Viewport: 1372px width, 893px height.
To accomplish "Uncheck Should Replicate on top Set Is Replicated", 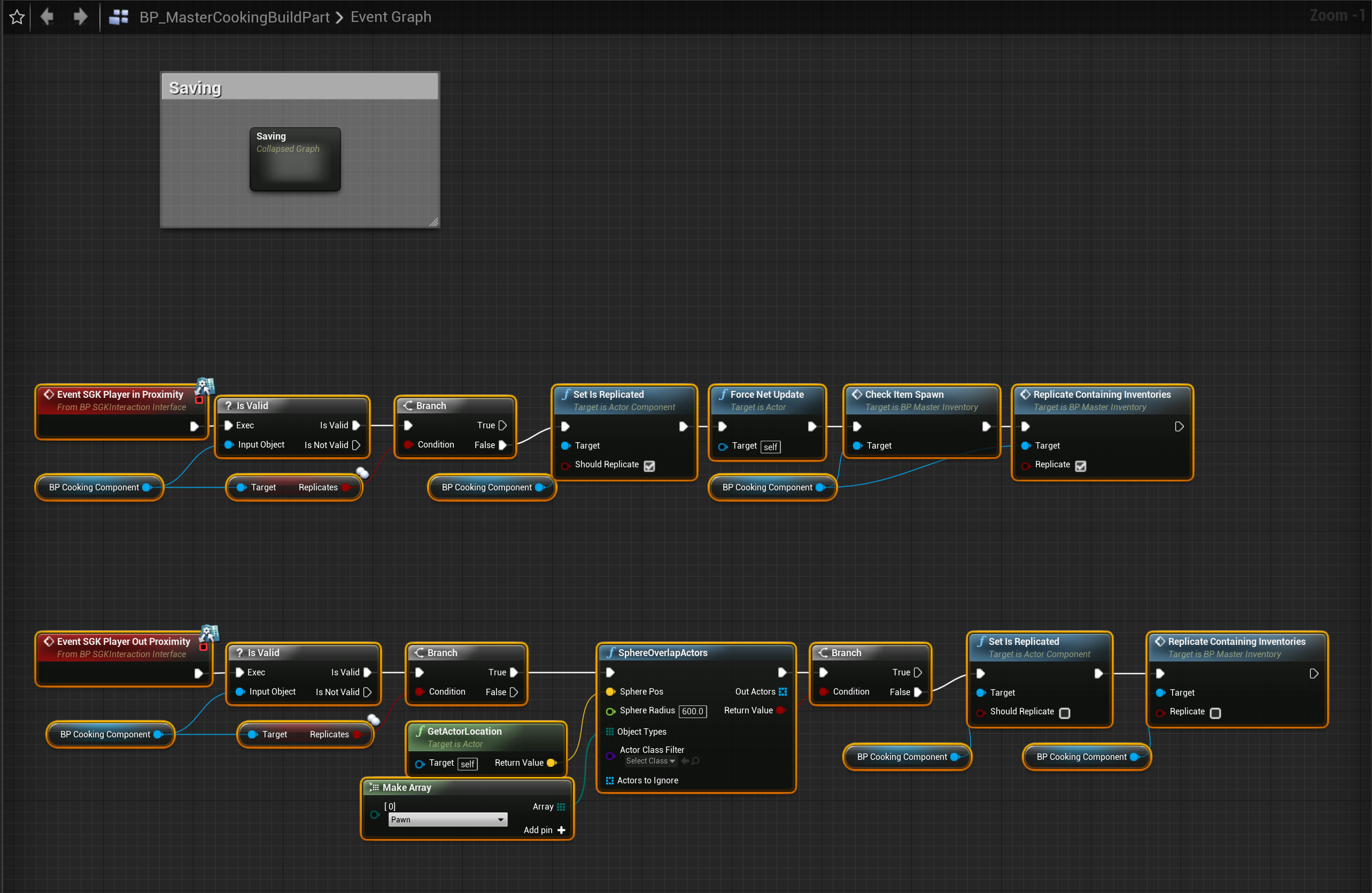I will pos(649,466).
